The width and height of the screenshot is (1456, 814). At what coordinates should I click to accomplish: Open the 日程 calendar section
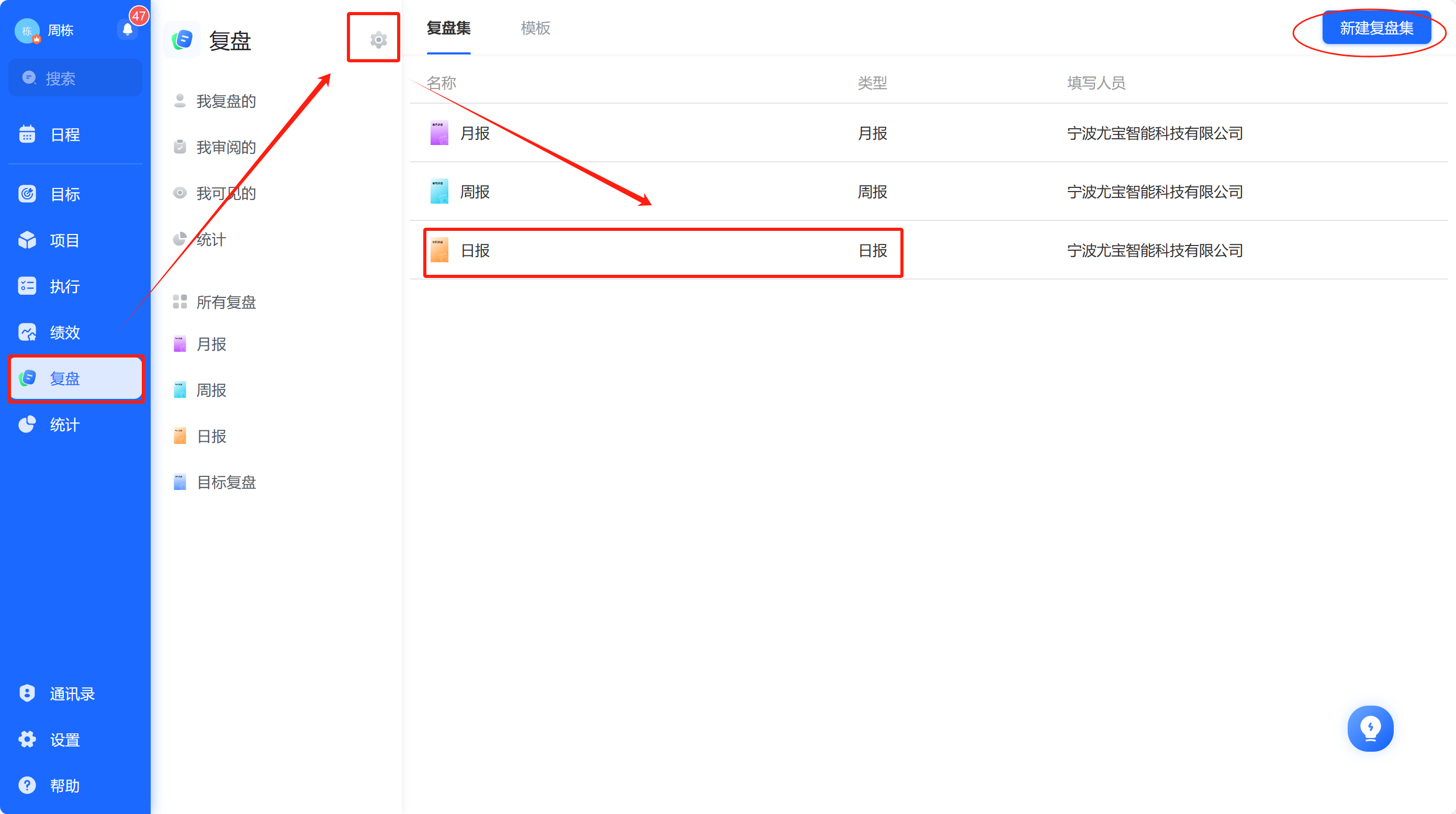[75, 135]
